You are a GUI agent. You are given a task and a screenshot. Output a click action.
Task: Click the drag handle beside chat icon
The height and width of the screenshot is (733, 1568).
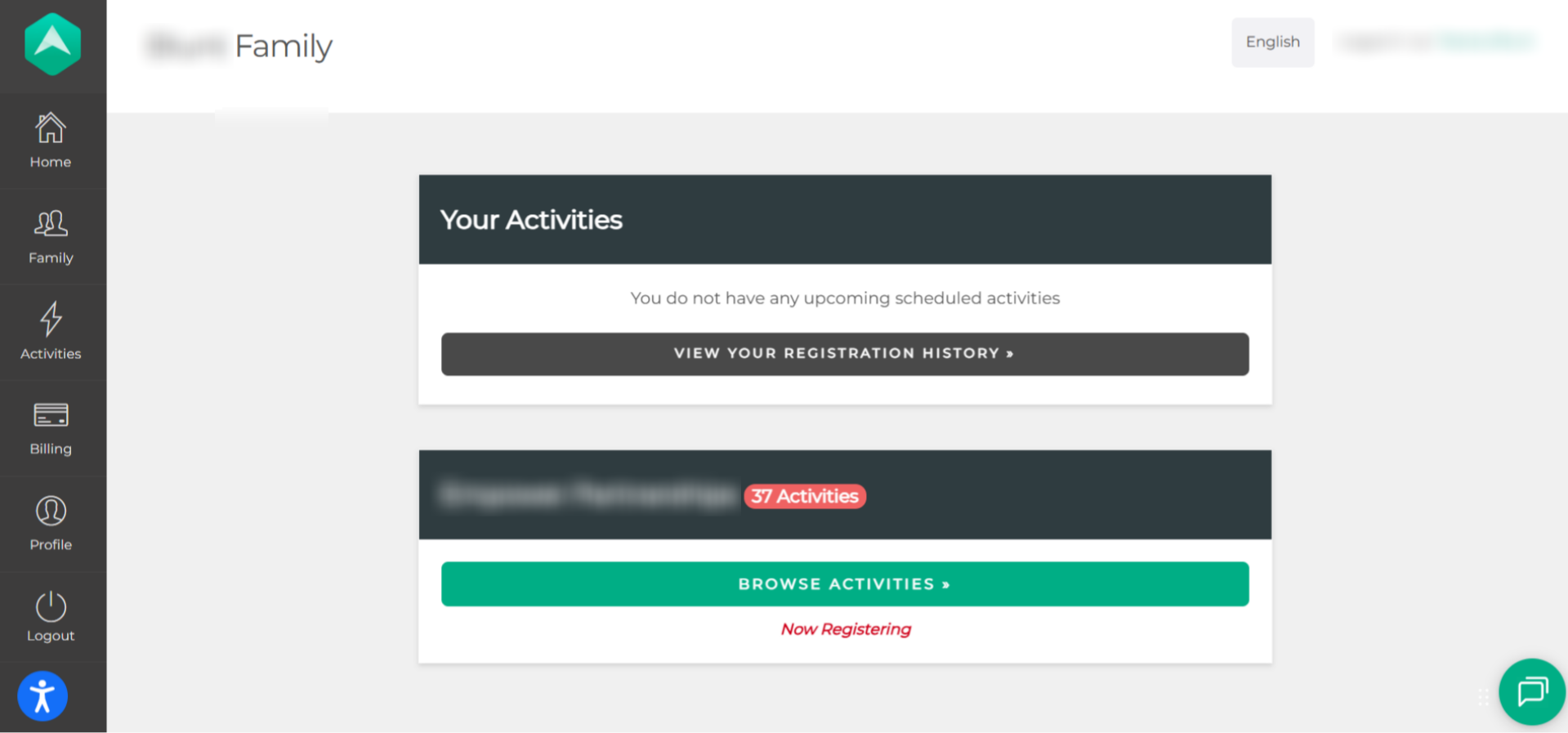pyautogui.click(x=1483, y=697)
